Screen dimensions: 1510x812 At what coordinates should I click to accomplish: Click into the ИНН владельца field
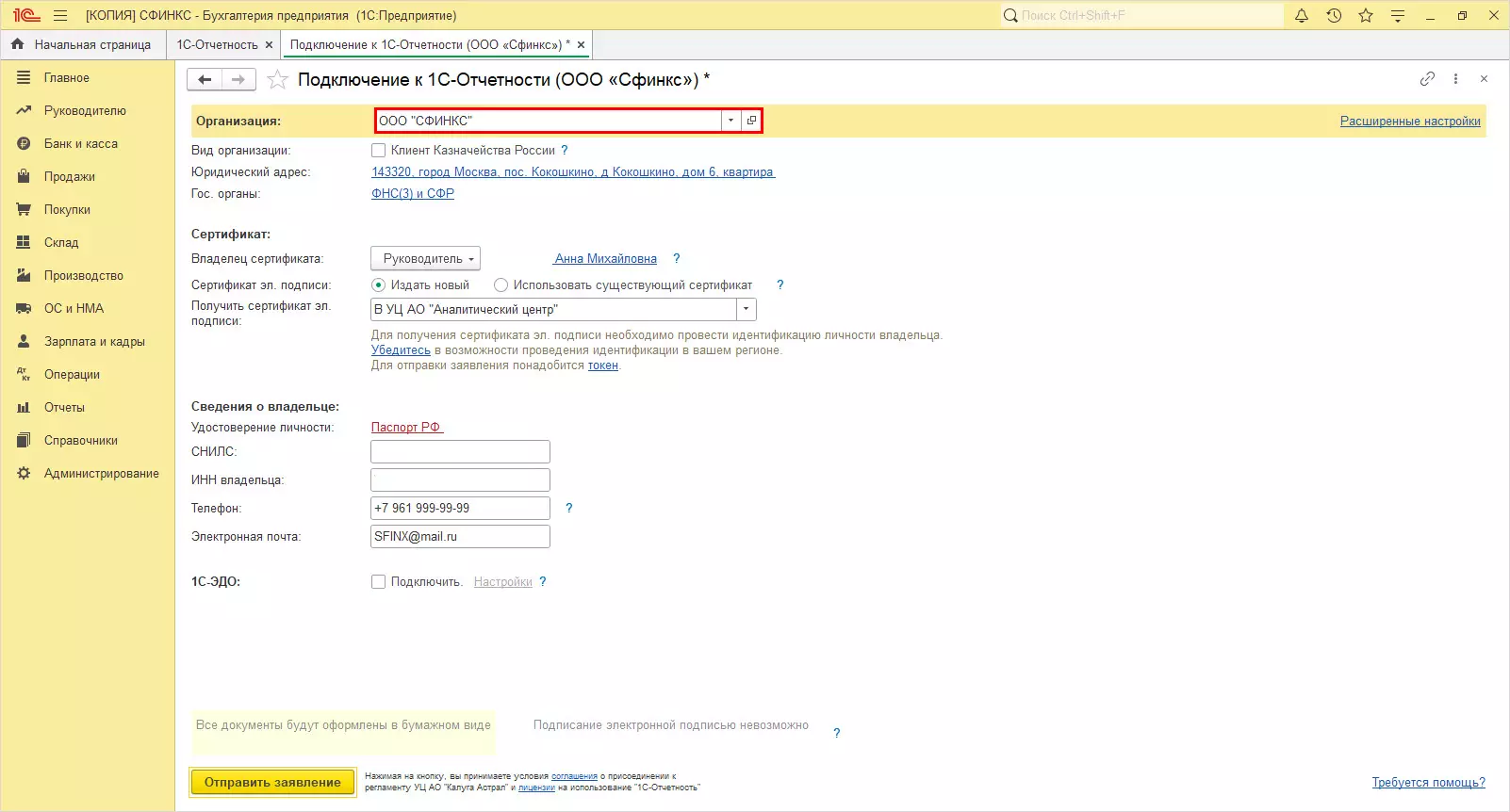tap(460, 479)
